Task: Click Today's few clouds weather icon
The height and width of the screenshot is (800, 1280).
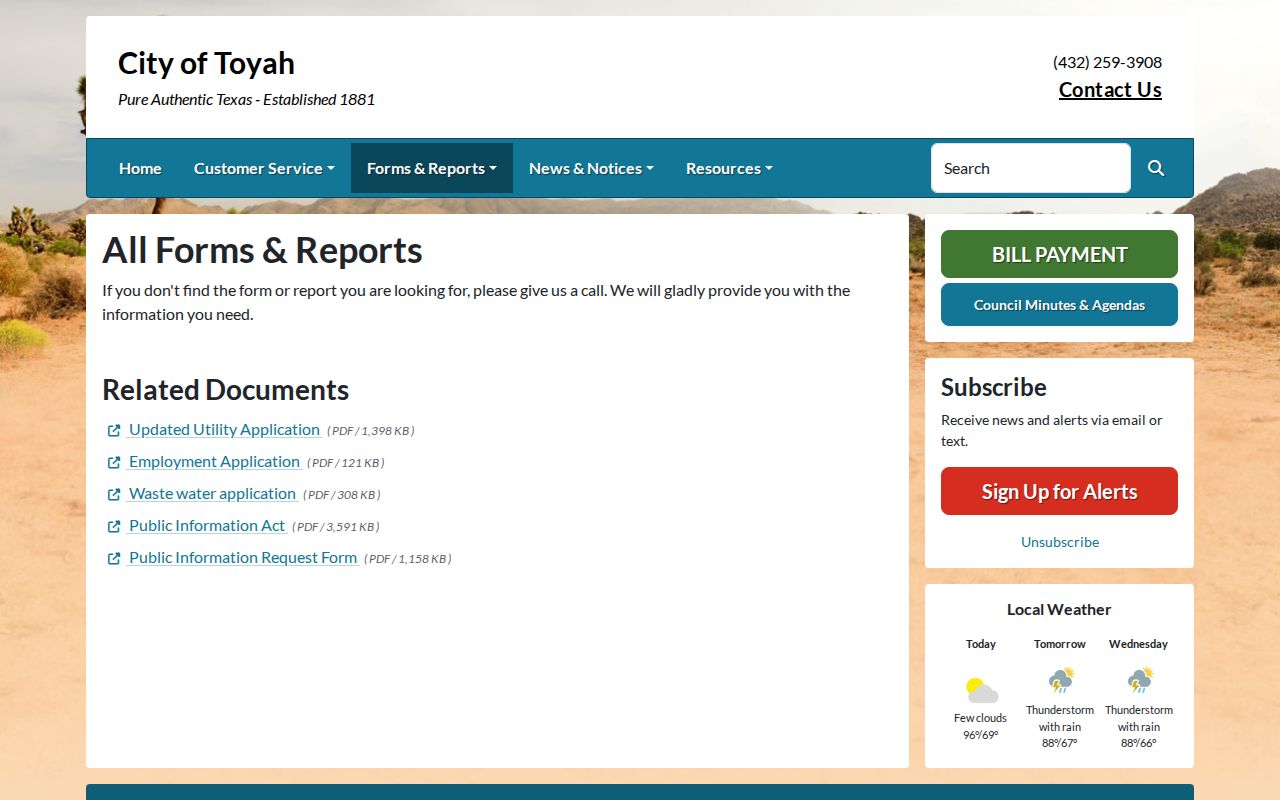Action: [981, 690]
